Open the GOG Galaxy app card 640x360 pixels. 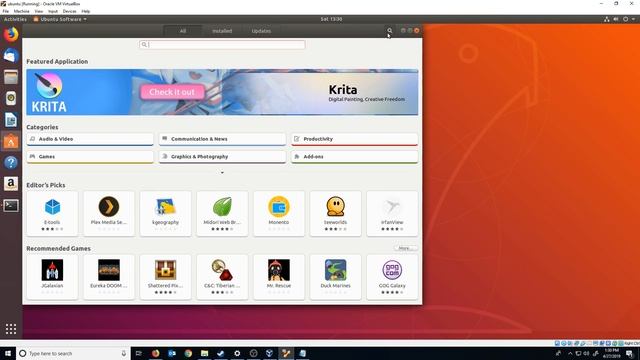coord(392,277)
